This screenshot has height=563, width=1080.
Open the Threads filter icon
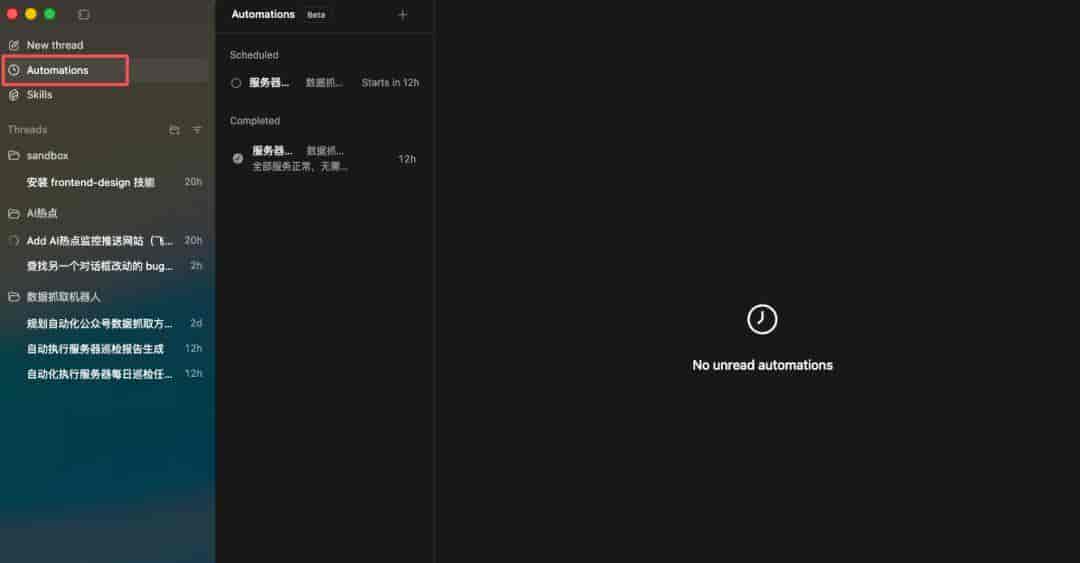click(x=197, y=130)
